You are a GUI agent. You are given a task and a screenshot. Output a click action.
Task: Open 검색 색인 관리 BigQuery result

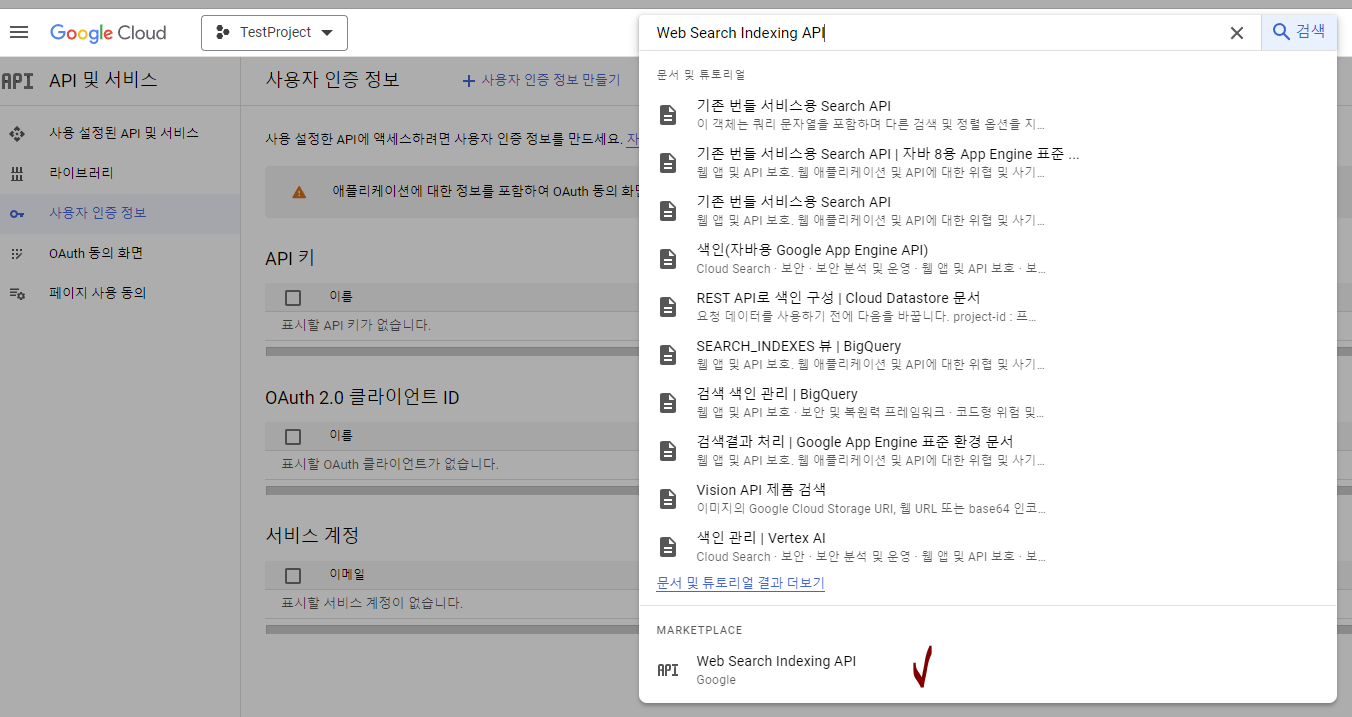click(987, 403)
